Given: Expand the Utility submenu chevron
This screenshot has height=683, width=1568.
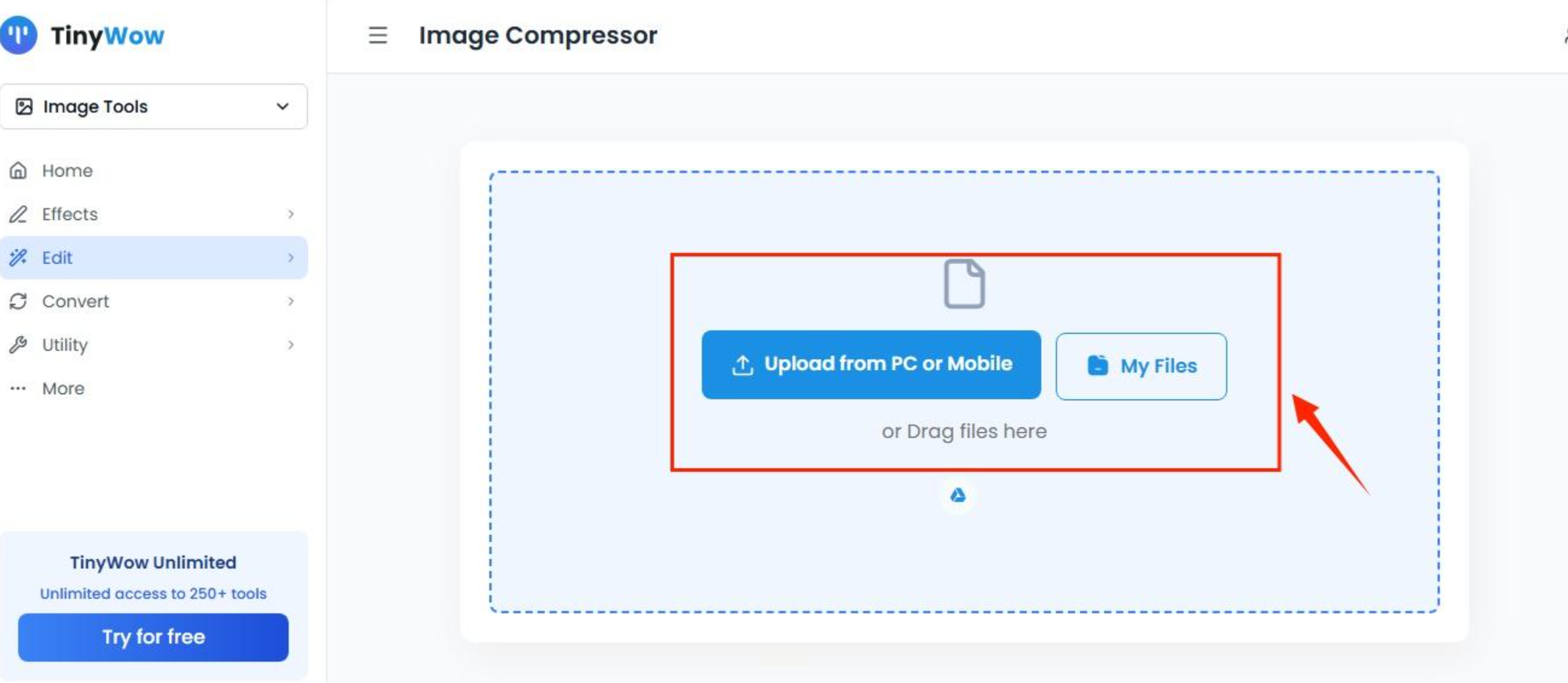Looking at the screenshot, I should point(291,345).
